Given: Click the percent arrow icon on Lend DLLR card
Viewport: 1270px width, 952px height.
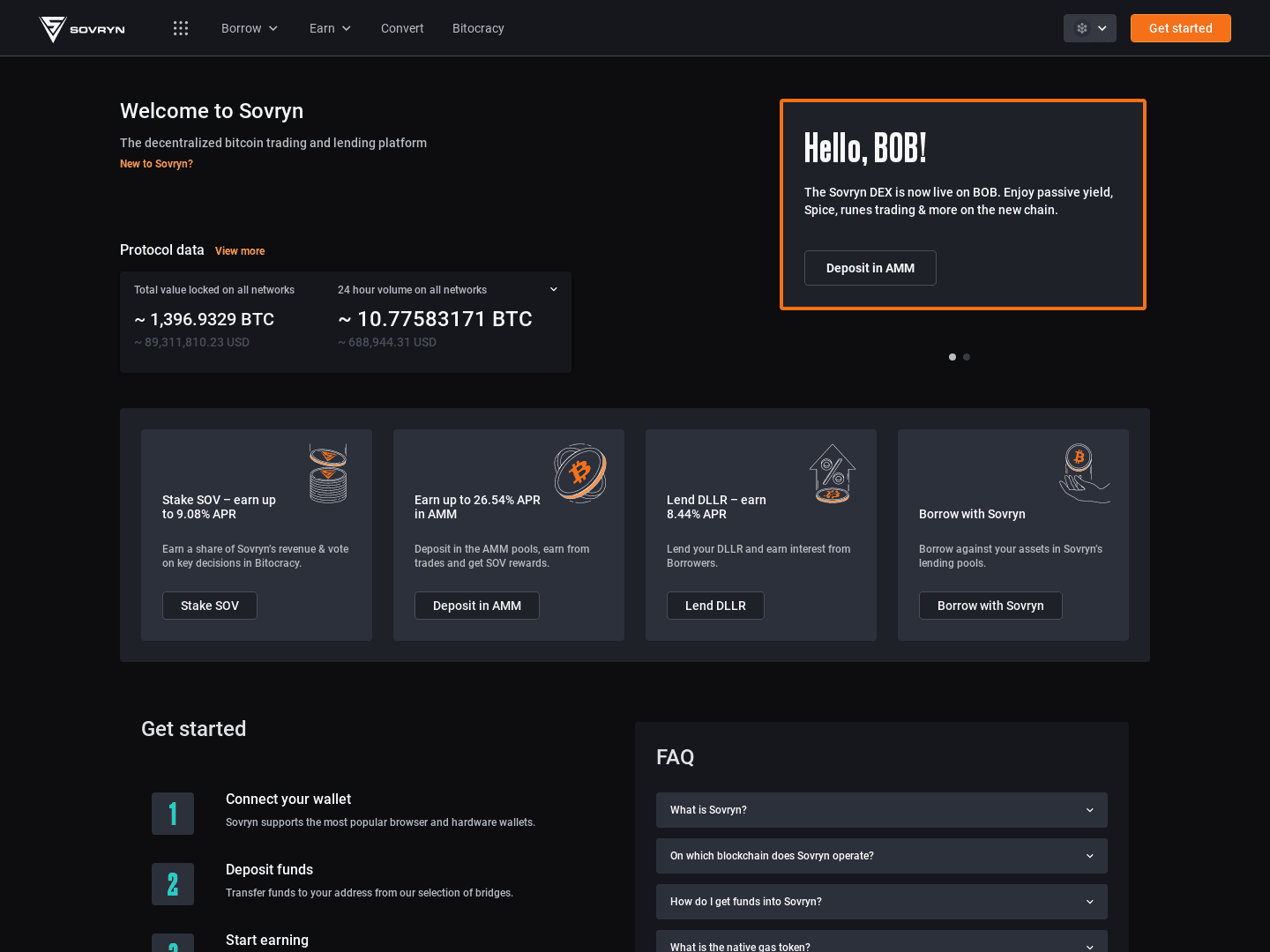Looking at the screenshot, I should coord(832,472).
